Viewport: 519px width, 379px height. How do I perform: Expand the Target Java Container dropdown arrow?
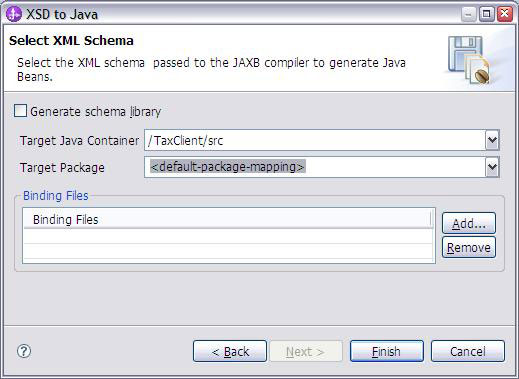(x=492, y=140)
